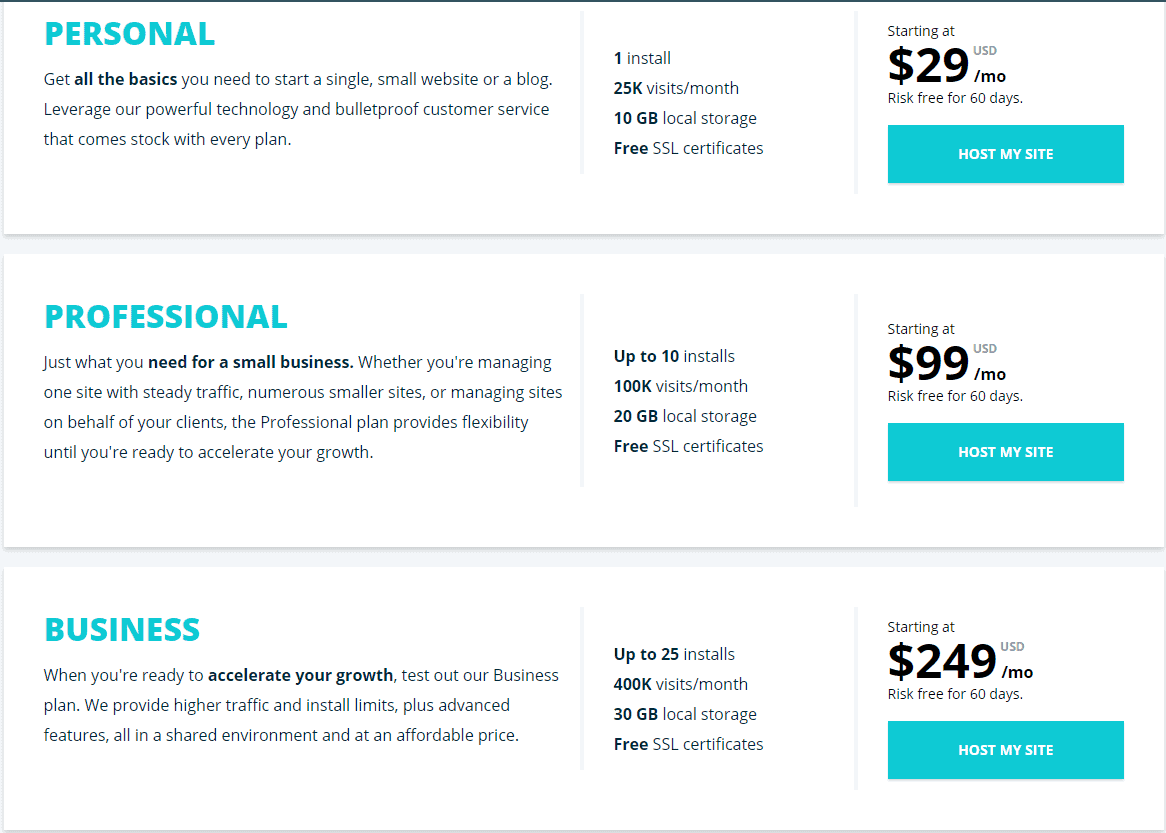1166x833 pixels.
Task: Select the PROFESSIONAL plan heading
Action: point(165,316)
